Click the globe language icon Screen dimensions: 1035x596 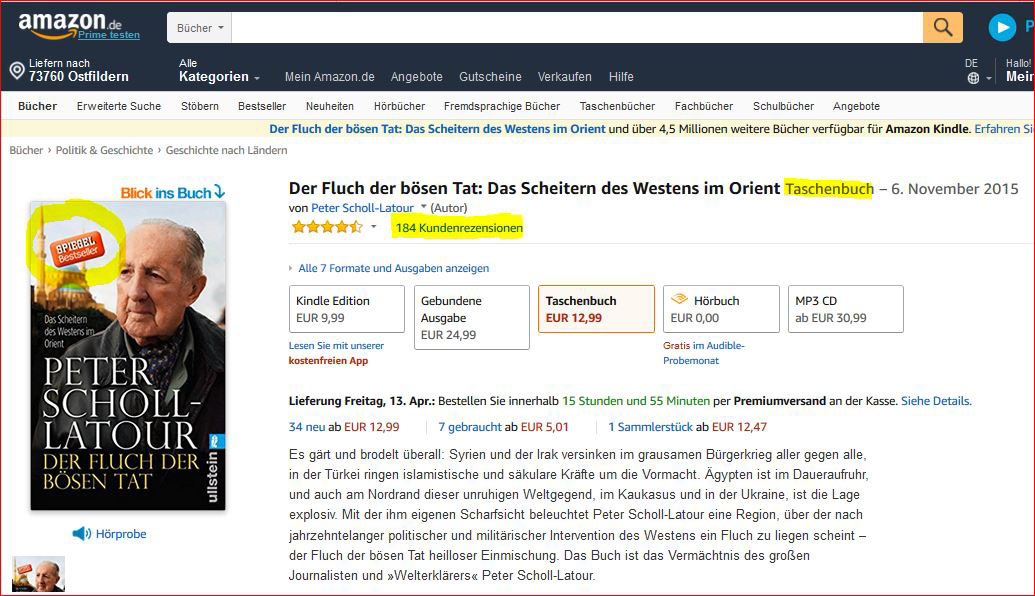973,78
